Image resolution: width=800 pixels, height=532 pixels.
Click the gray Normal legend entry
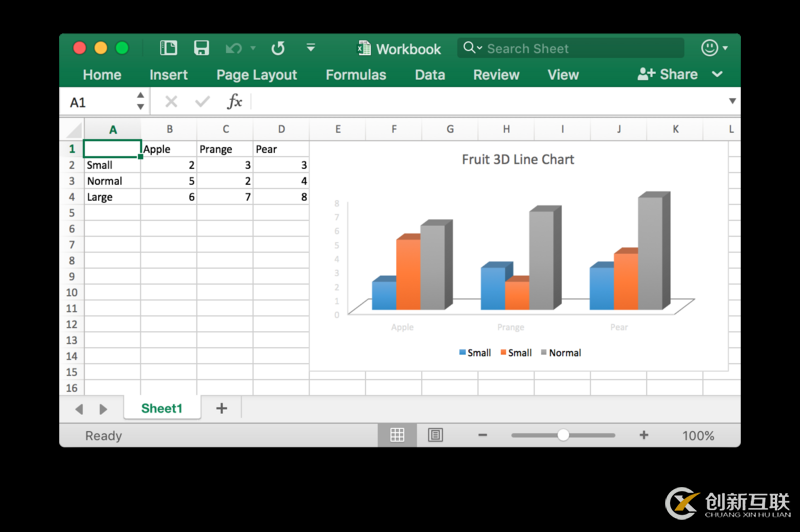tap(561, 352)
